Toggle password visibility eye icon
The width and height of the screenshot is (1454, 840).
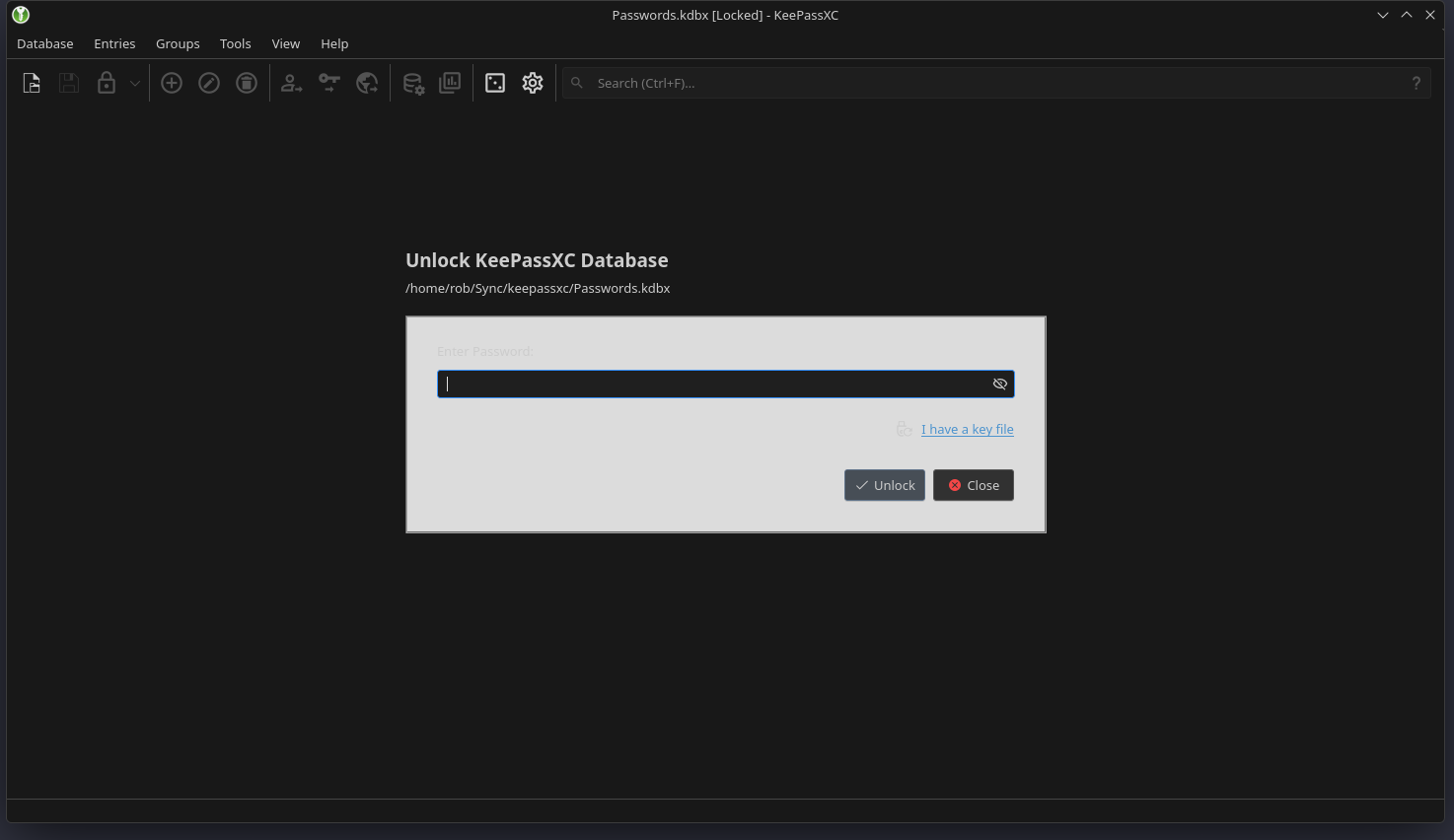coord(999,385)
